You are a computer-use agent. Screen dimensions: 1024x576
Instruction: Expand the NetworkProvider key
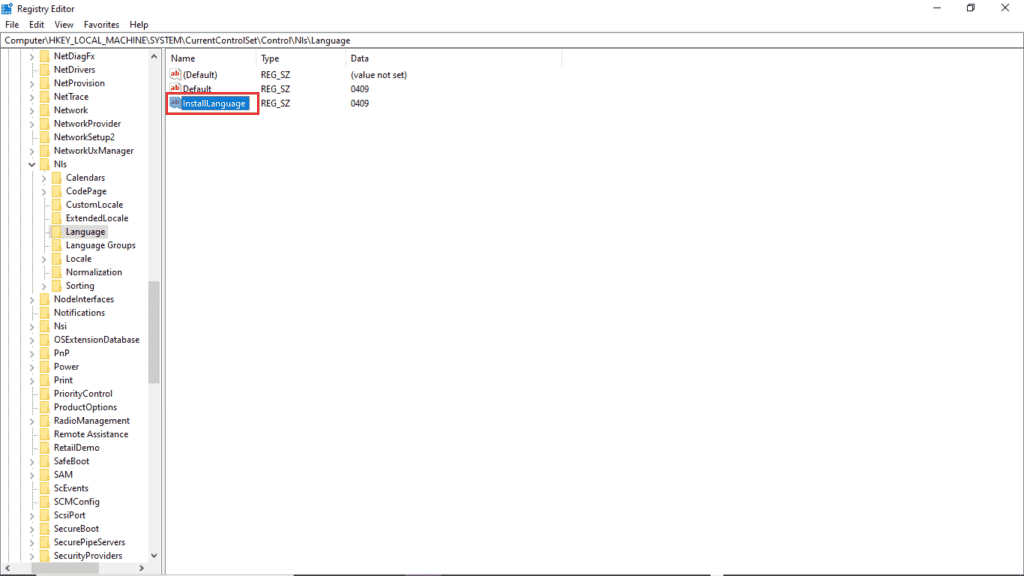(31, 124)
